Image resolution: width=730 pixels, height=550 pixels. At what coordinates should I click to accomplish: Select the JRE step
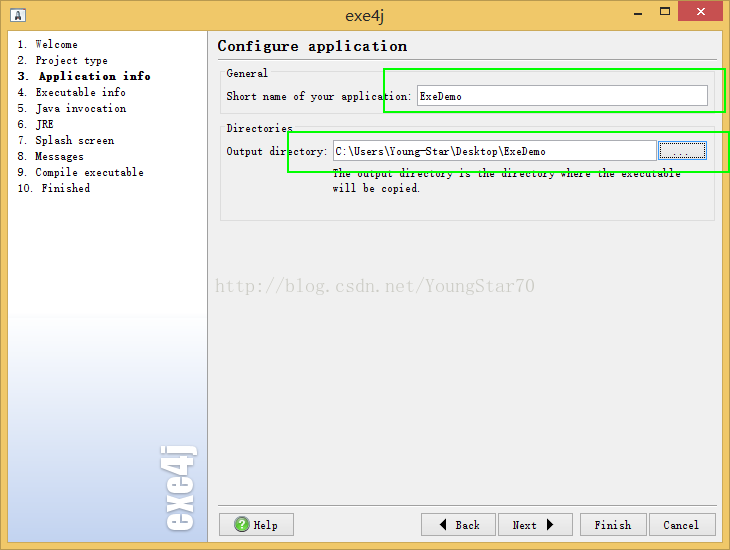coord(35,124)
